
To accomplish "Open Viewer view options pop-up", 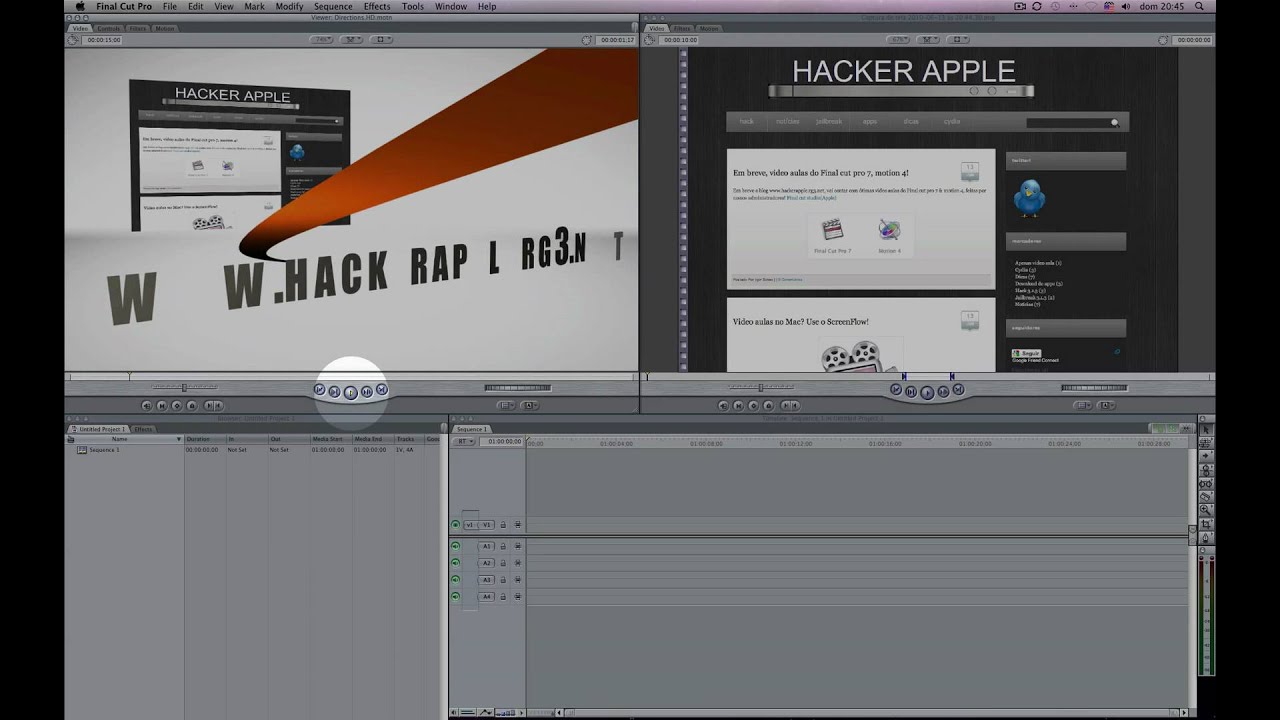I will click(x=381, y=40).
